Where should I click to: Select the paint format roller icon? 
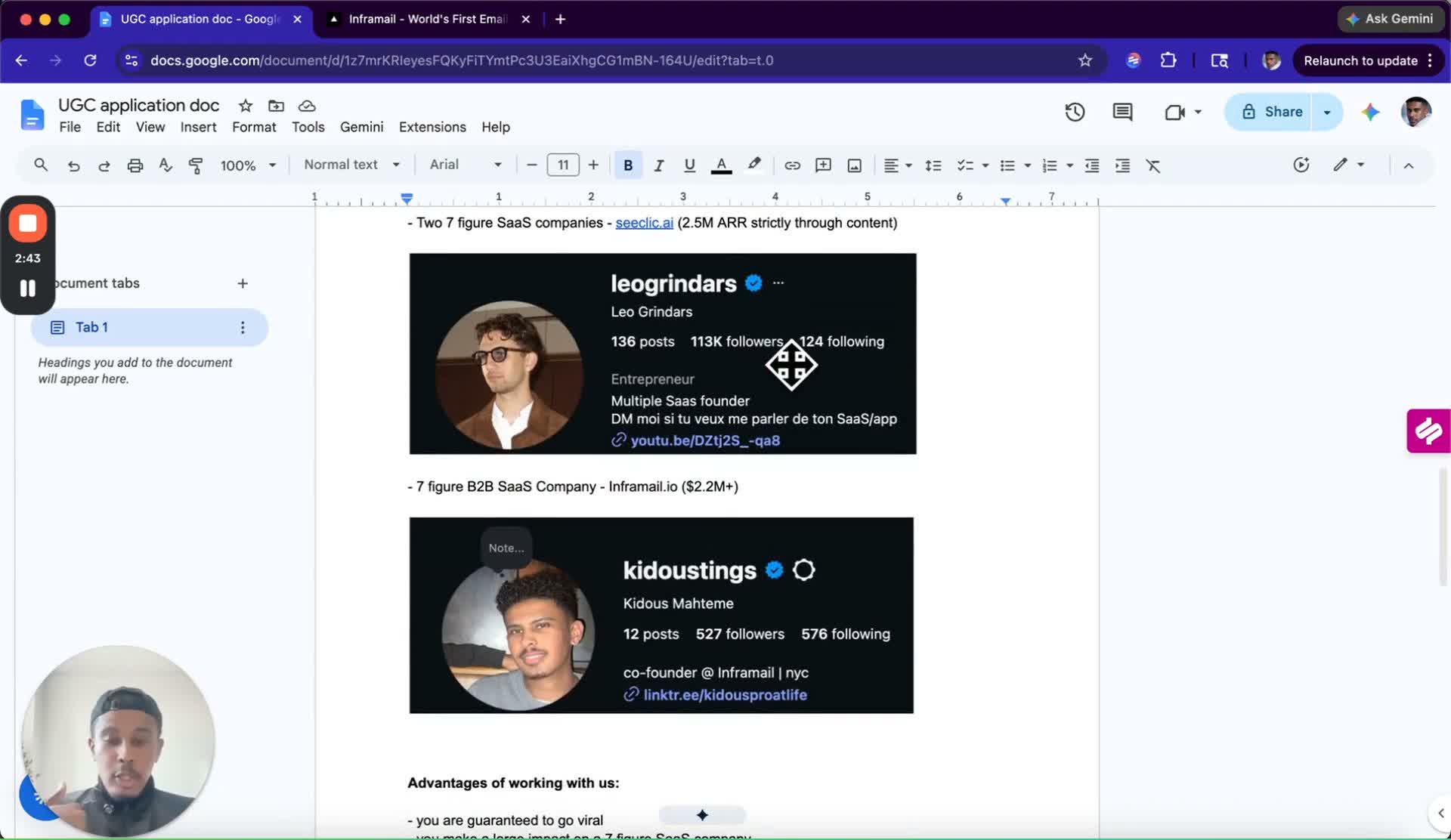point(196,165)
